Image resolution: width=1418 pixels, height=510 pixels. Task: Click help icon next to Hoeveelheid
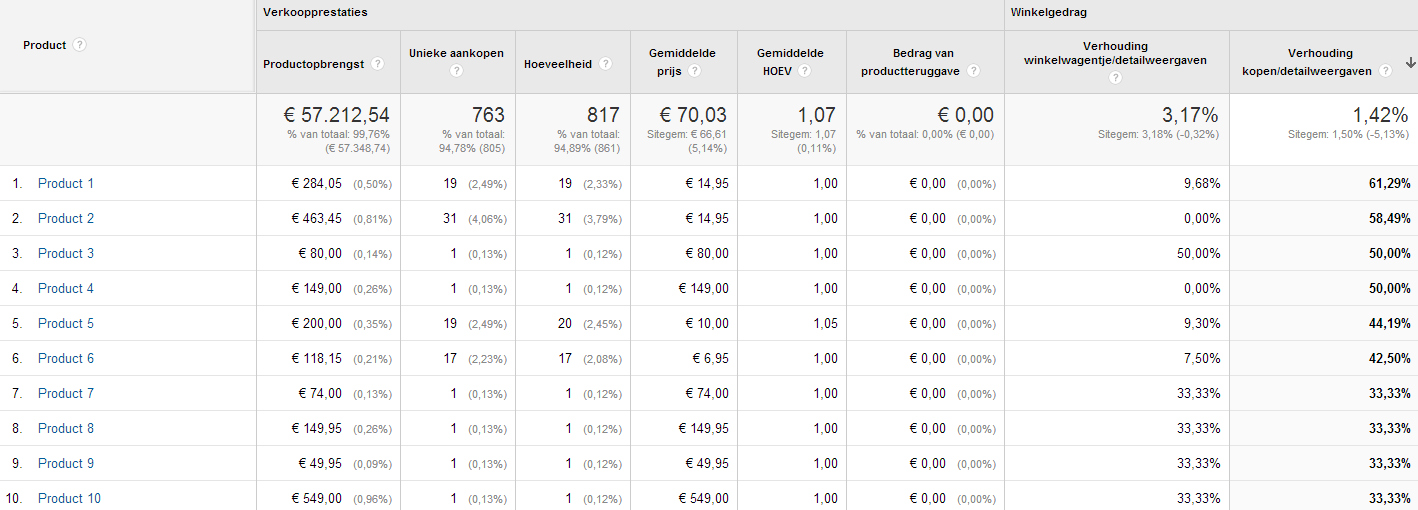(x=607, y=64)
